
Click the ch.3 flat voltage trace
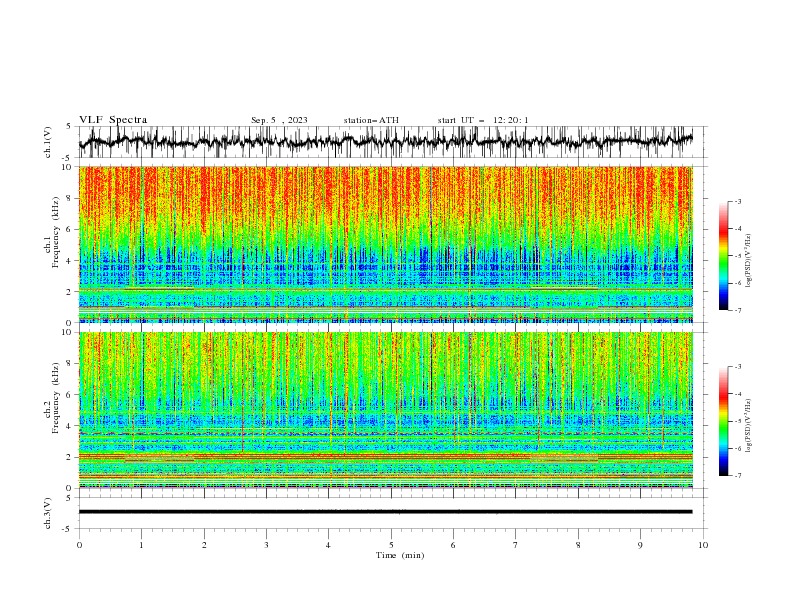click(x=386, y=512)
